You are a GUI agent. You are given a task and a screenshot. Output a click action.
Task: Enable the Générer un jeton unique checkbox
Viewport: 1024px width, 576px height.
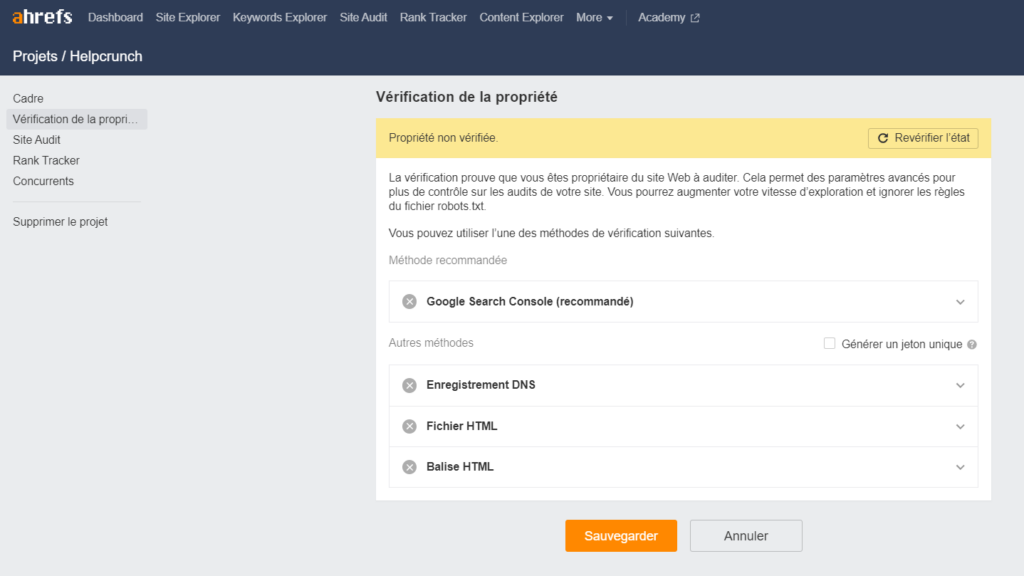click(x=829, y=344)
